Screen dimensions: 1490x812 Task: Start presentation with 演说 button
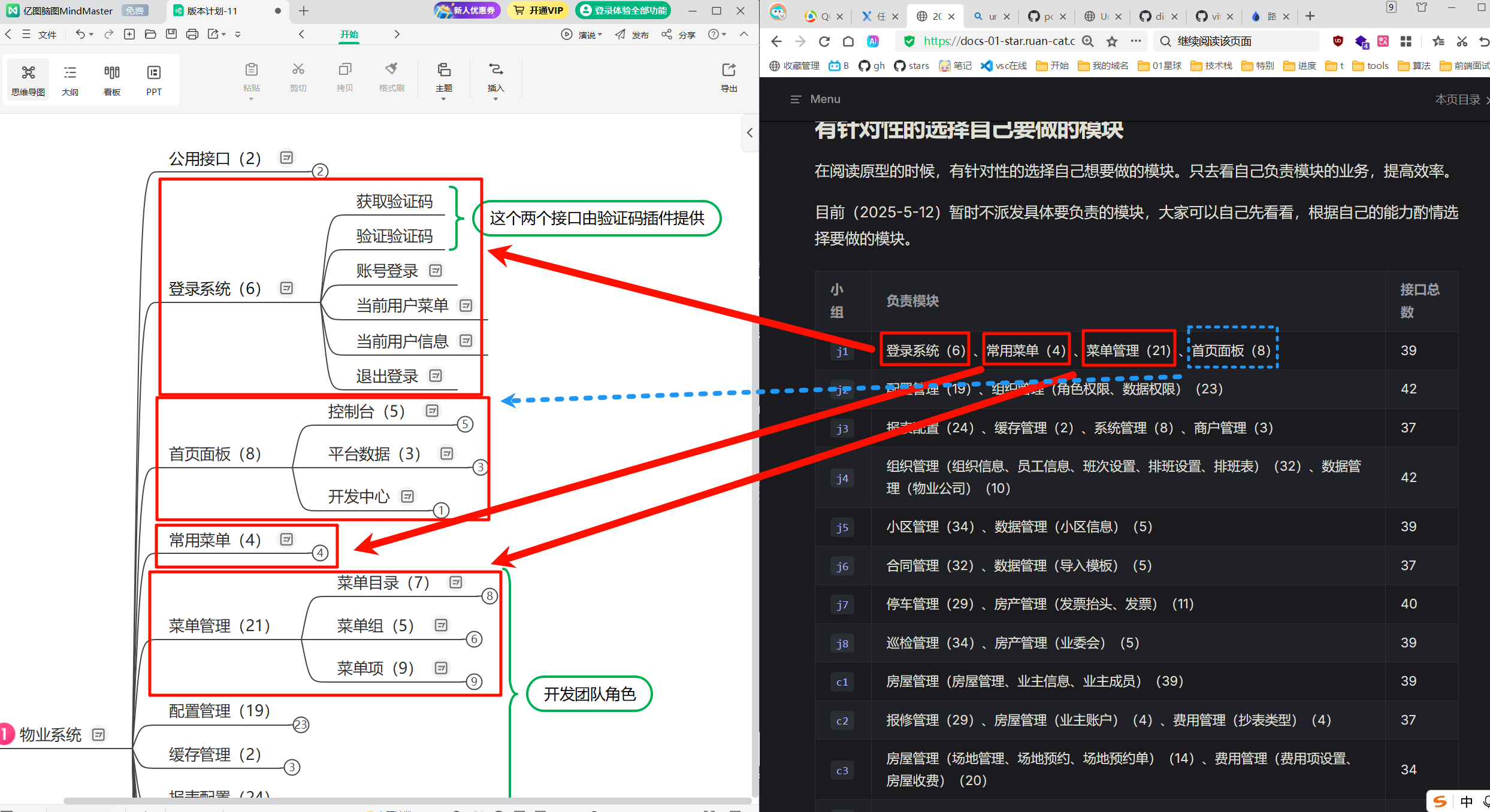coord(581,35)
